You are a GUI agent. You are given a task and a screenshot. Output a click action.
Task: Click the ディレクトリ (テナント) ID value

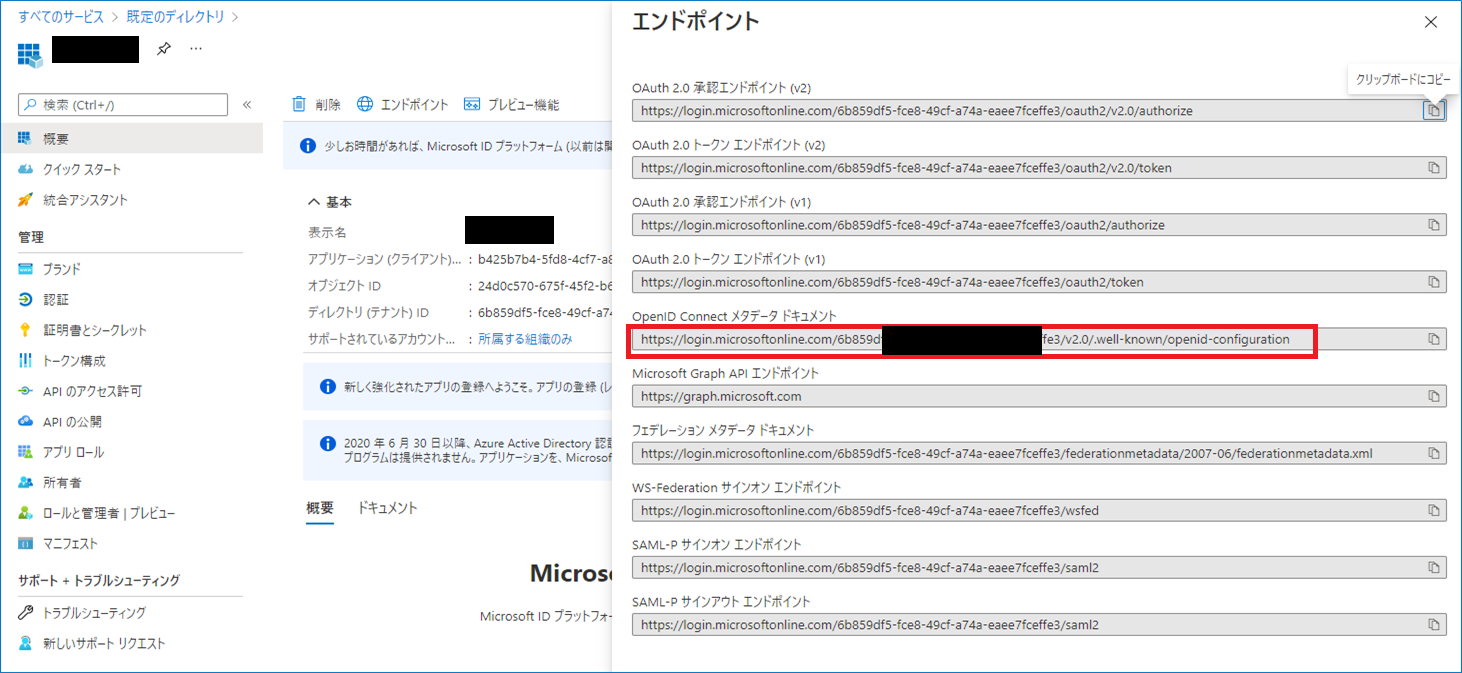[x=544, y=313]
